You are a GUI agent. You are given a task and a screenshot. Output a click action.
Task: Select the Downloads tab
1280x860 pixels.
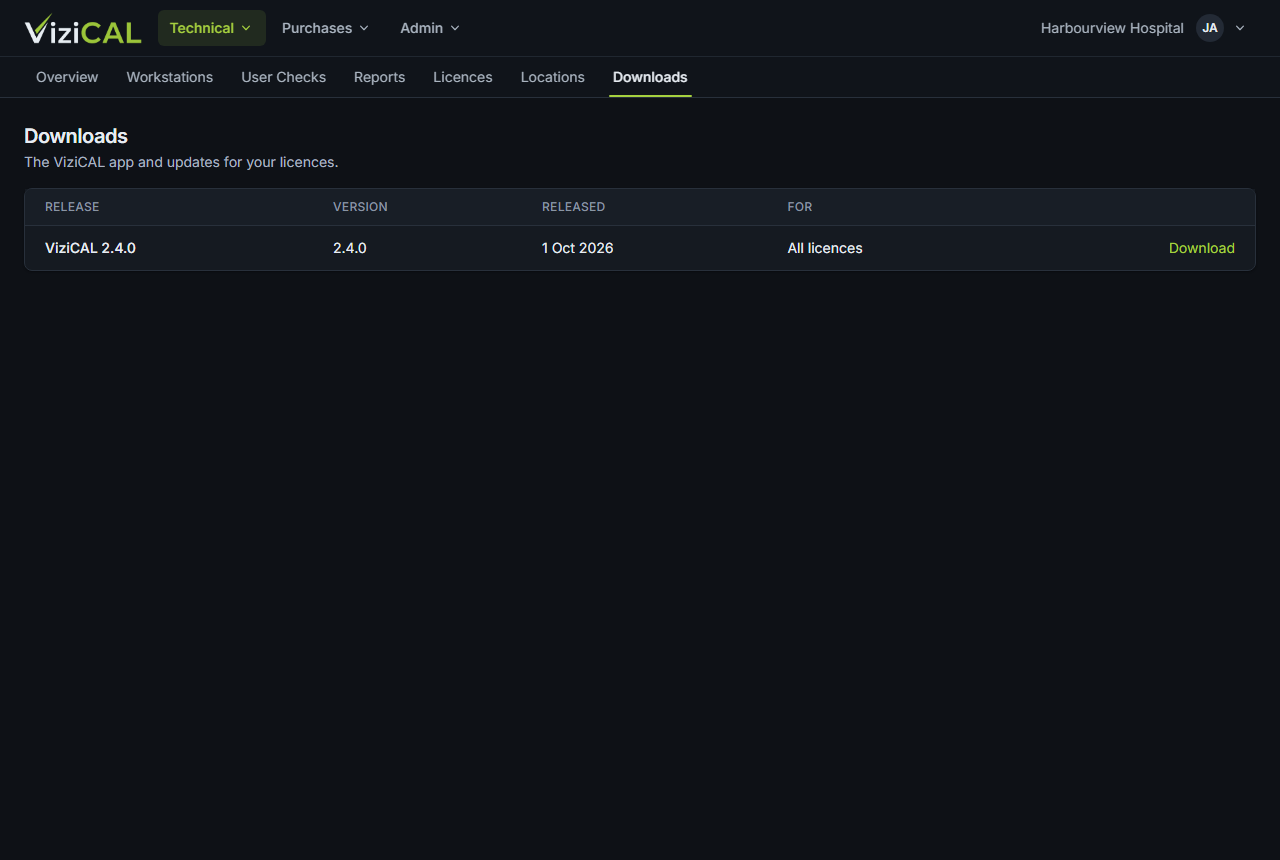point(650,77)
